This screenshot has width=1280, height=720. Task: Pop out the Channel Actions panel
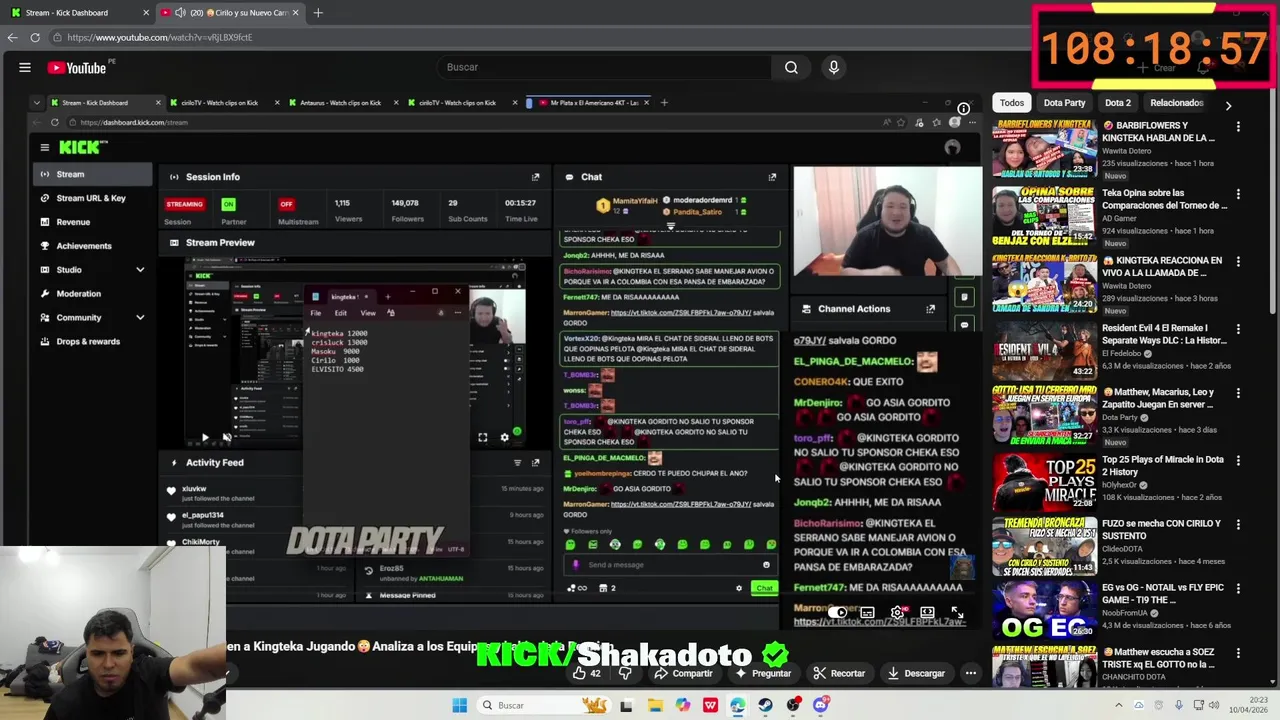pos(930,309)
